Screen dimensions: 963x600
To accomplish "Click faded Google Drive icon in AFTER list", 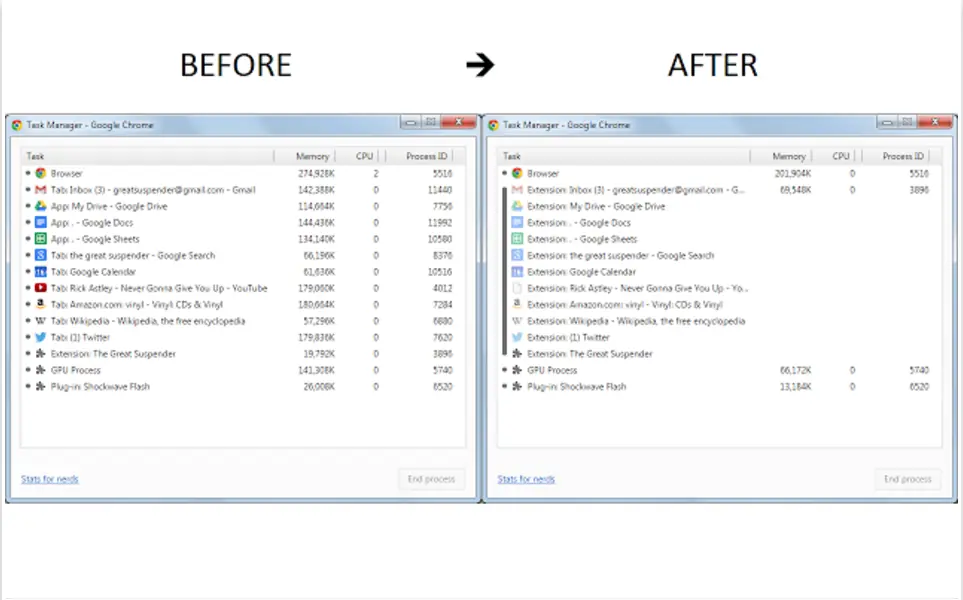I will 517,206.
